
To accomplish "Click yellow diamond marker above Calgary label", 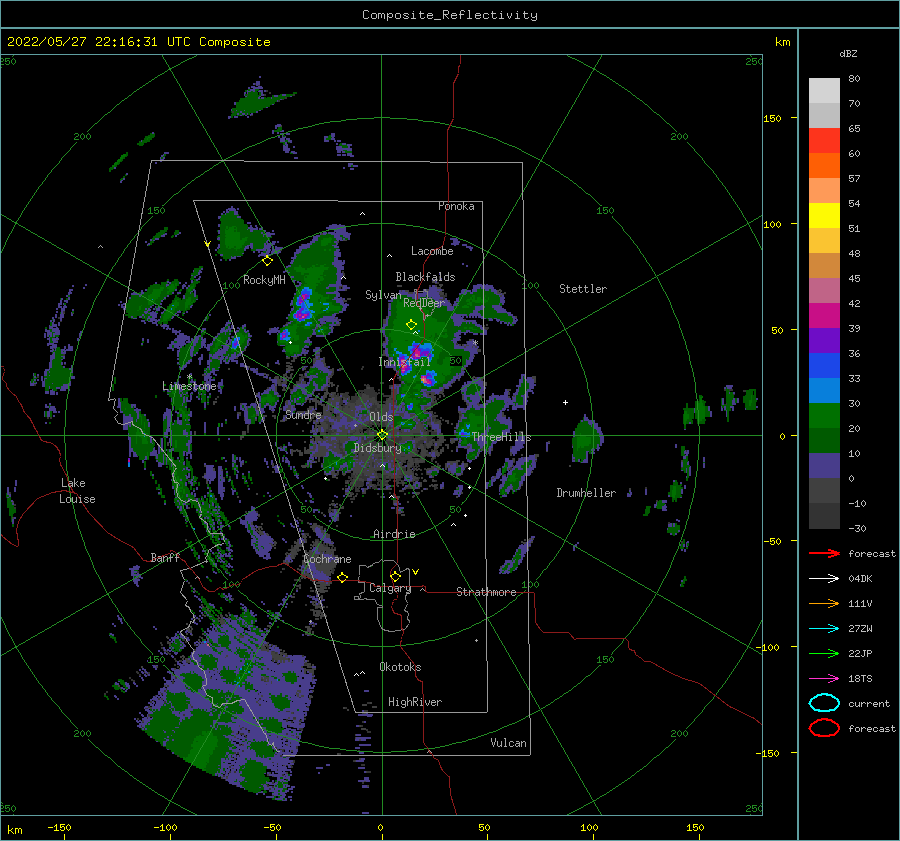I will coord(395,576).
